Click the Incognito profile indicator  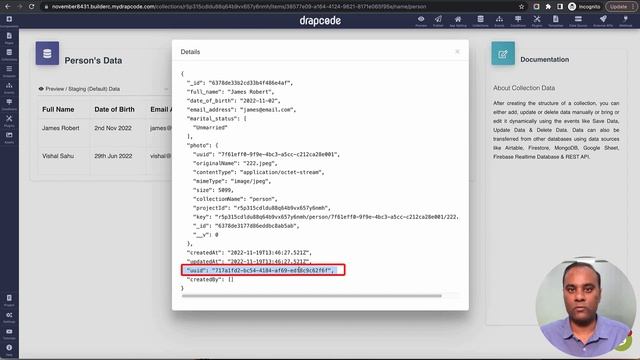click(x=584, y=7)
